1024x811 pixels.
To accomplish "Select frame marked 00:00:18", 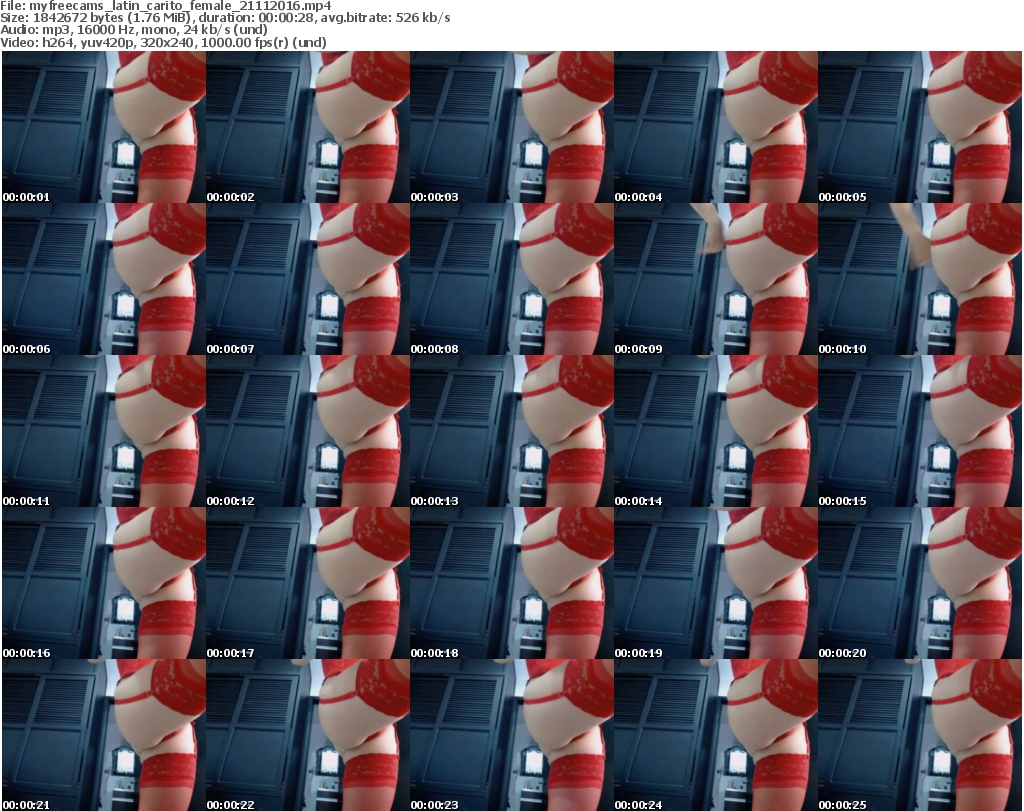I will [512, 583].
